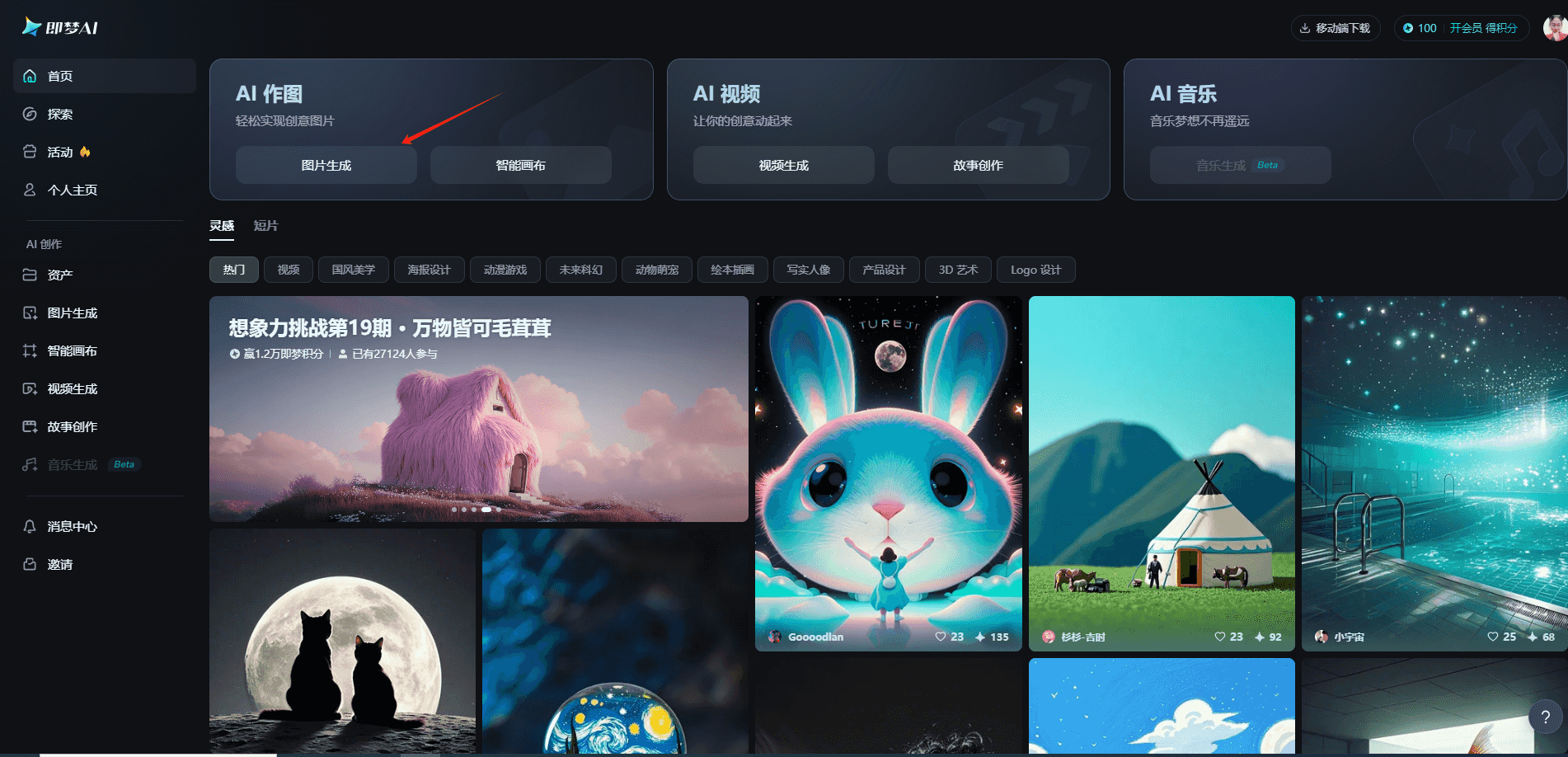Screen dimensions: 1568x757
Task: Open the 想象力挑战第19期 banner
Action: (479, 409)
